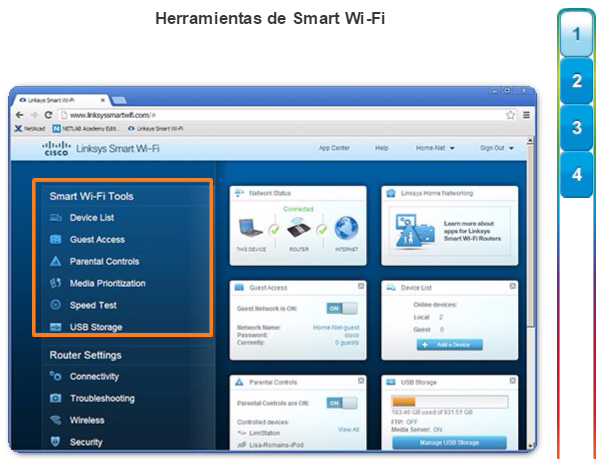Expand the Sign Out dropdown
Screen dimensions: 601x459
[x=497, y=148]
